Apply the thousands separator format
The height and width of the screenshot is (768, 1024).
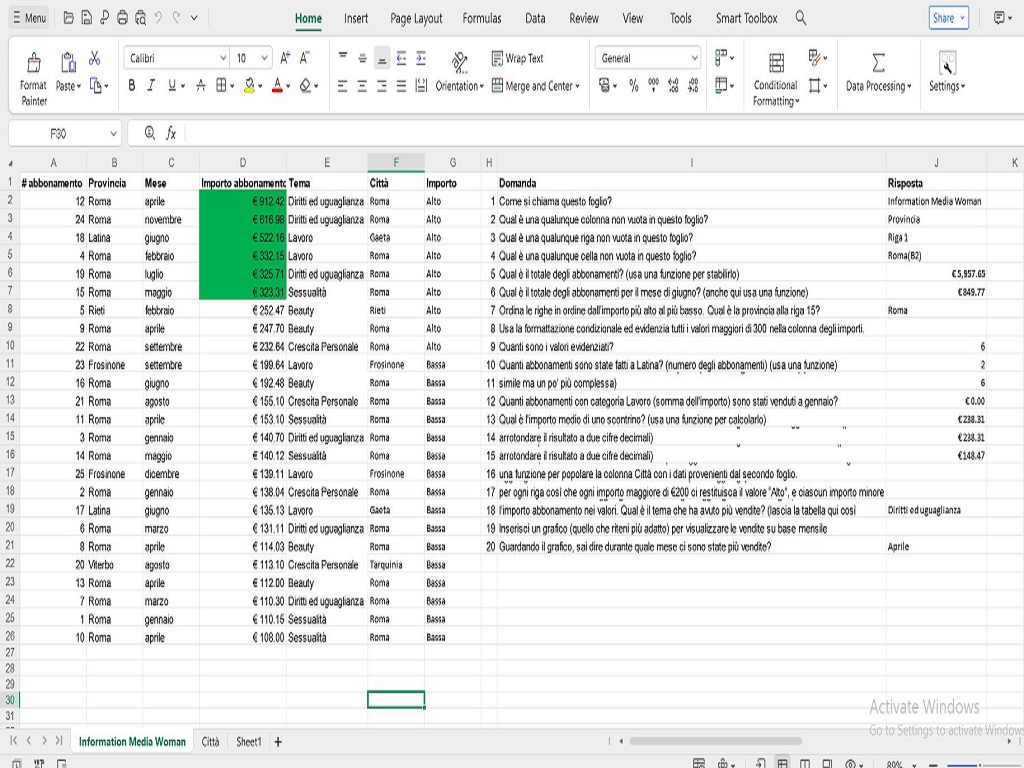click(653, 86)
